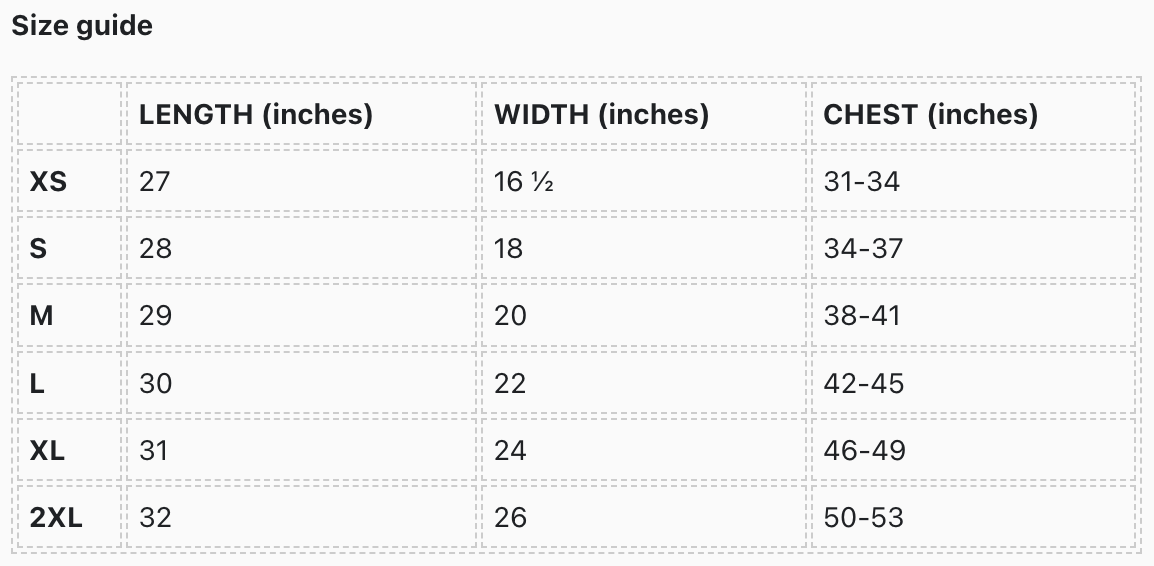Click the CHEST (inches) column header
The image size is (1154, 566).
coord(930,114)
